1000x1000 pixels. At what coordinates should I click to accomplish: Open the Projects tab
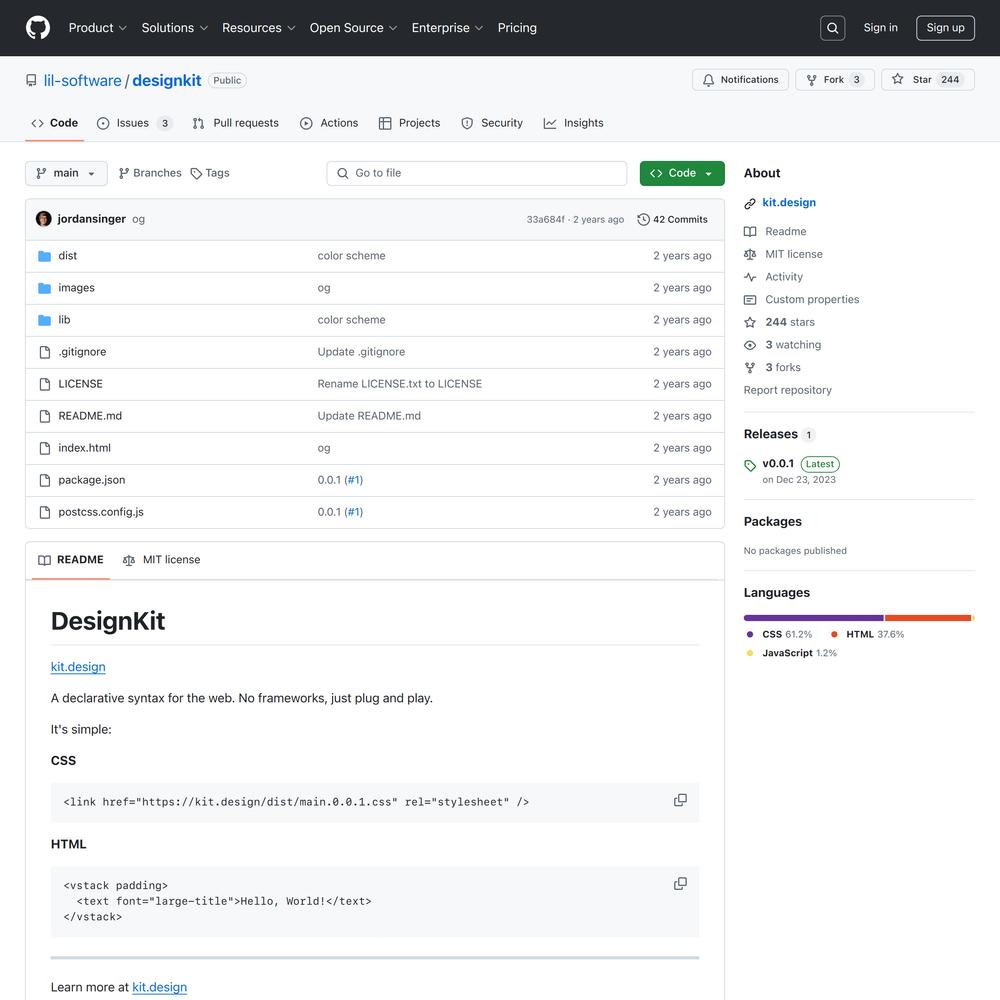pyautogui.click(x=409, y=123)
